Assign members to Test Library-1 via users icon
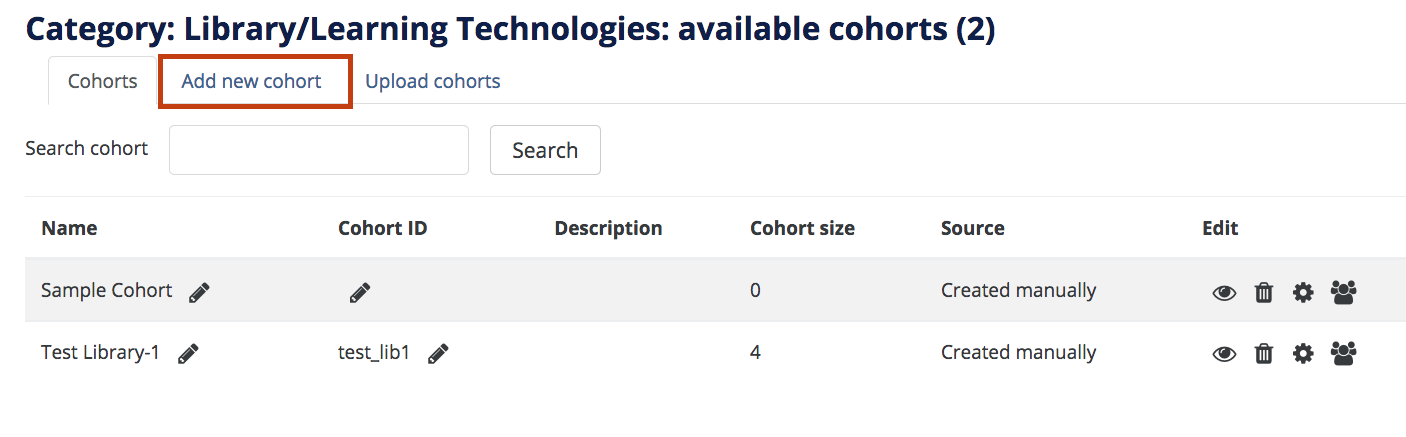The image size is (1406, 437). (x=1344, y=353)
